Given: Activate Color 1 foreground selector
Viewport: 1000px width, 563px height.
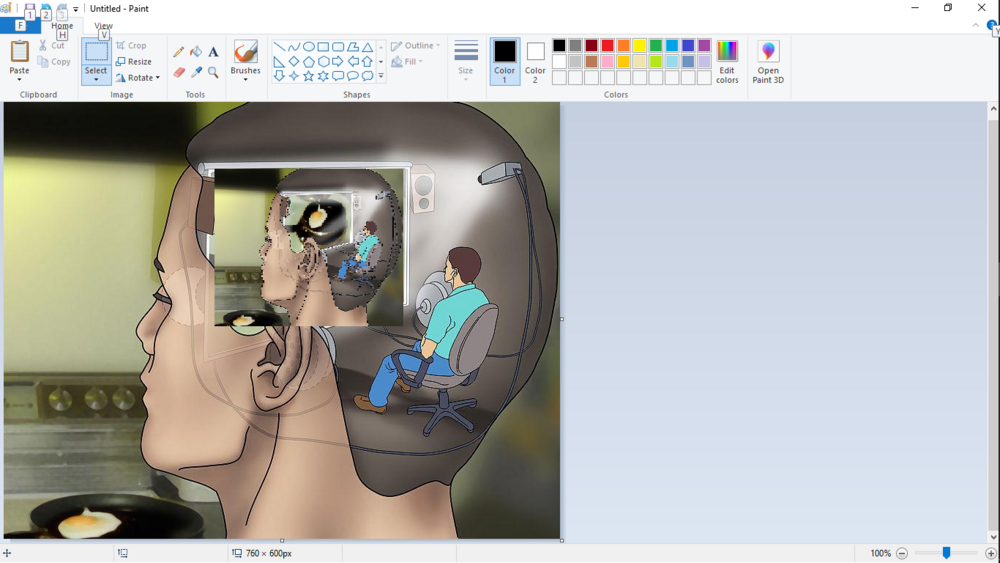Looking at the screenshot, I should [x=505, y=61].
